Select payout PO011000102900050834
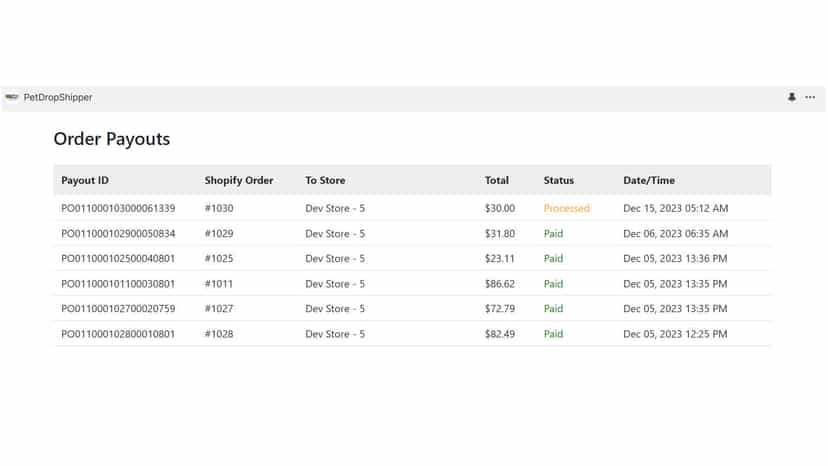This screenshot has width=828, height=466. coord(118,234)
